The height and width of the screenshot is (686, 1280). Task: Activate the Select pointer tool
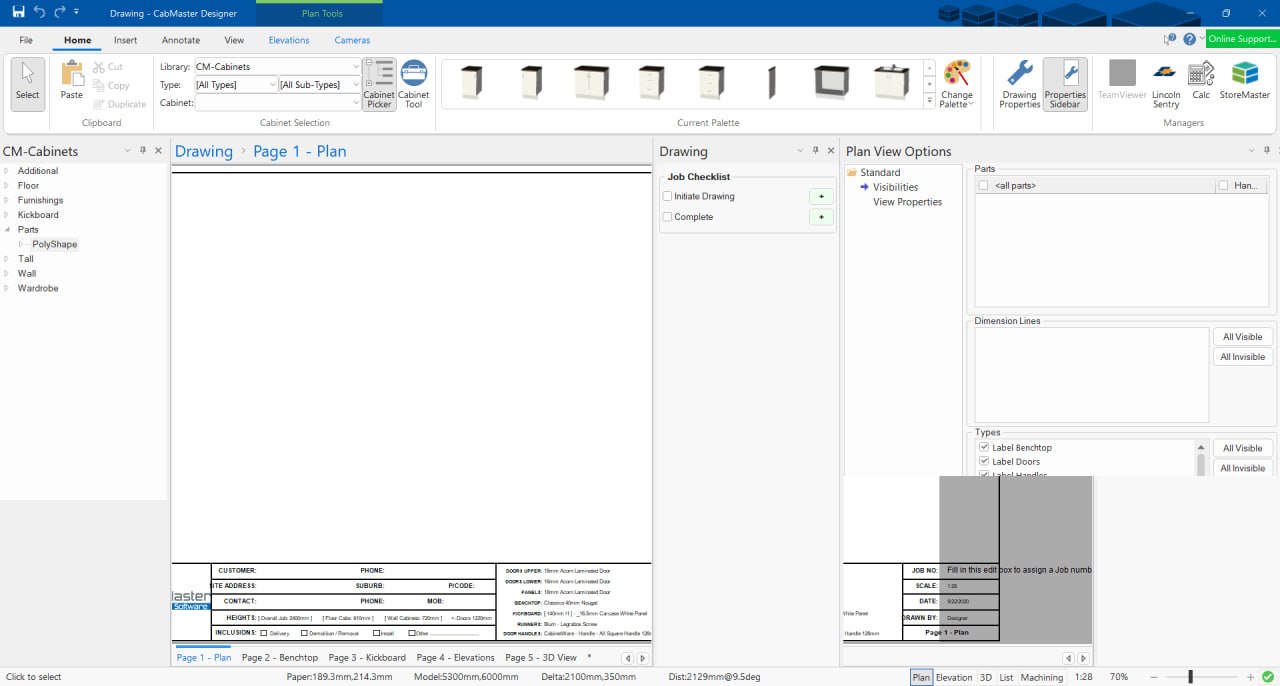point(28,83)
